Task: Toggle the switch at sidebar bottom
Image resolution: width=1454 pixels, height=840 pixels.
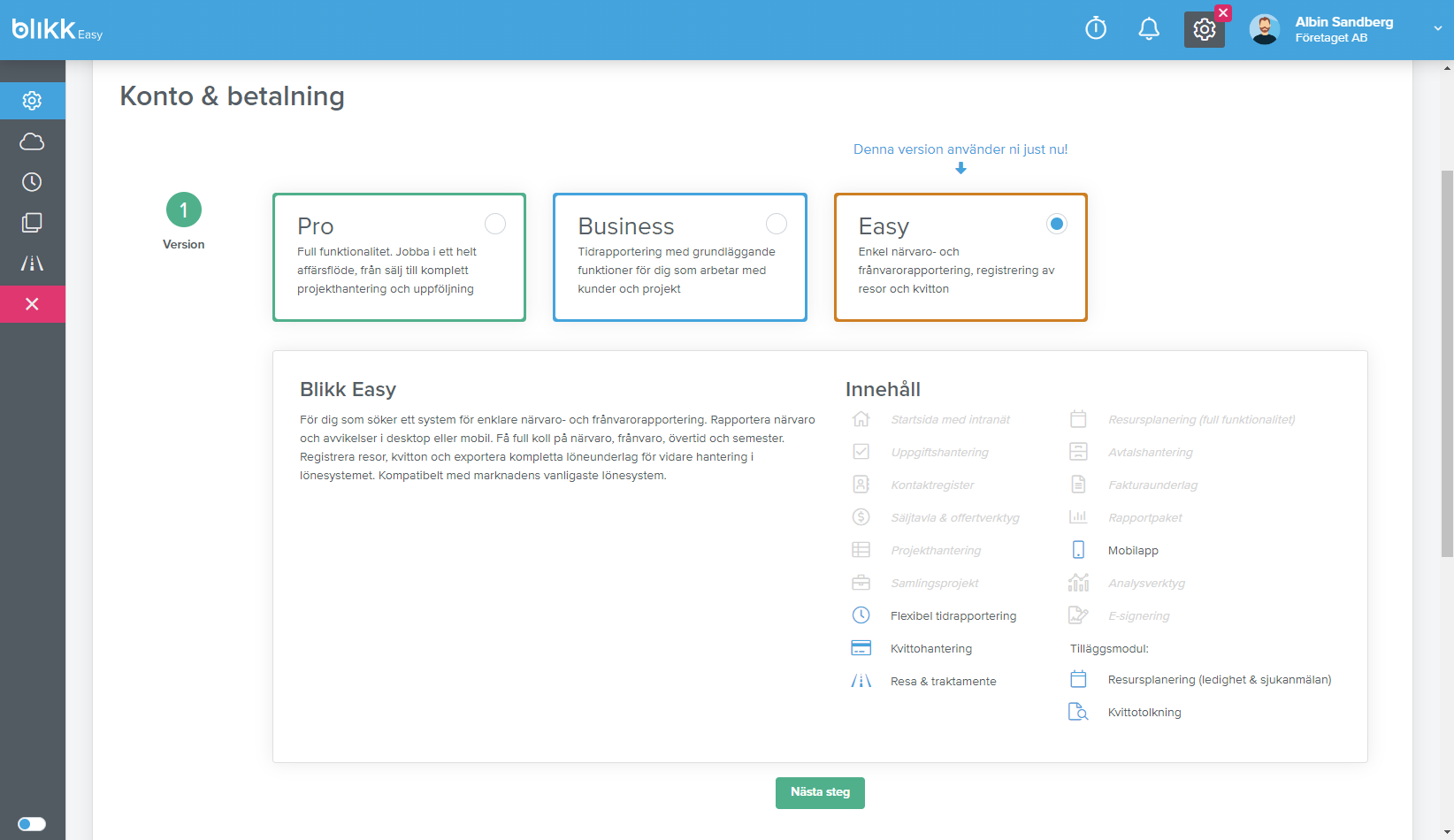Action: 32,824
